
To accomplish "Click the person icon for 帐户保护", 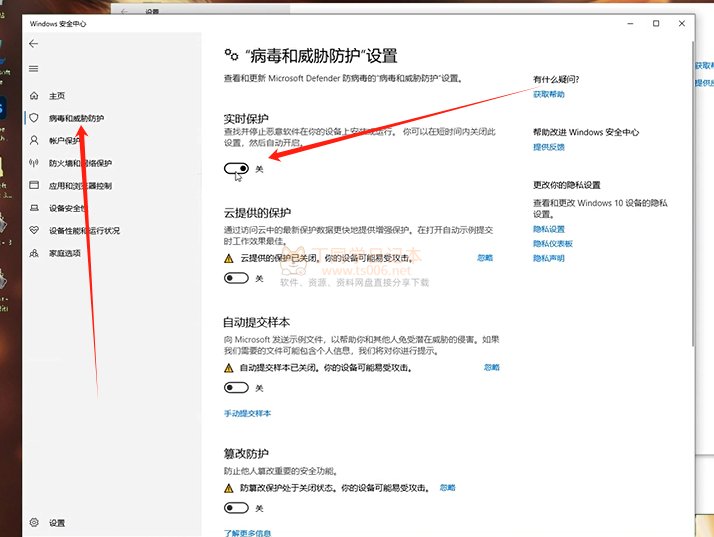I will (x=34, y=140).
